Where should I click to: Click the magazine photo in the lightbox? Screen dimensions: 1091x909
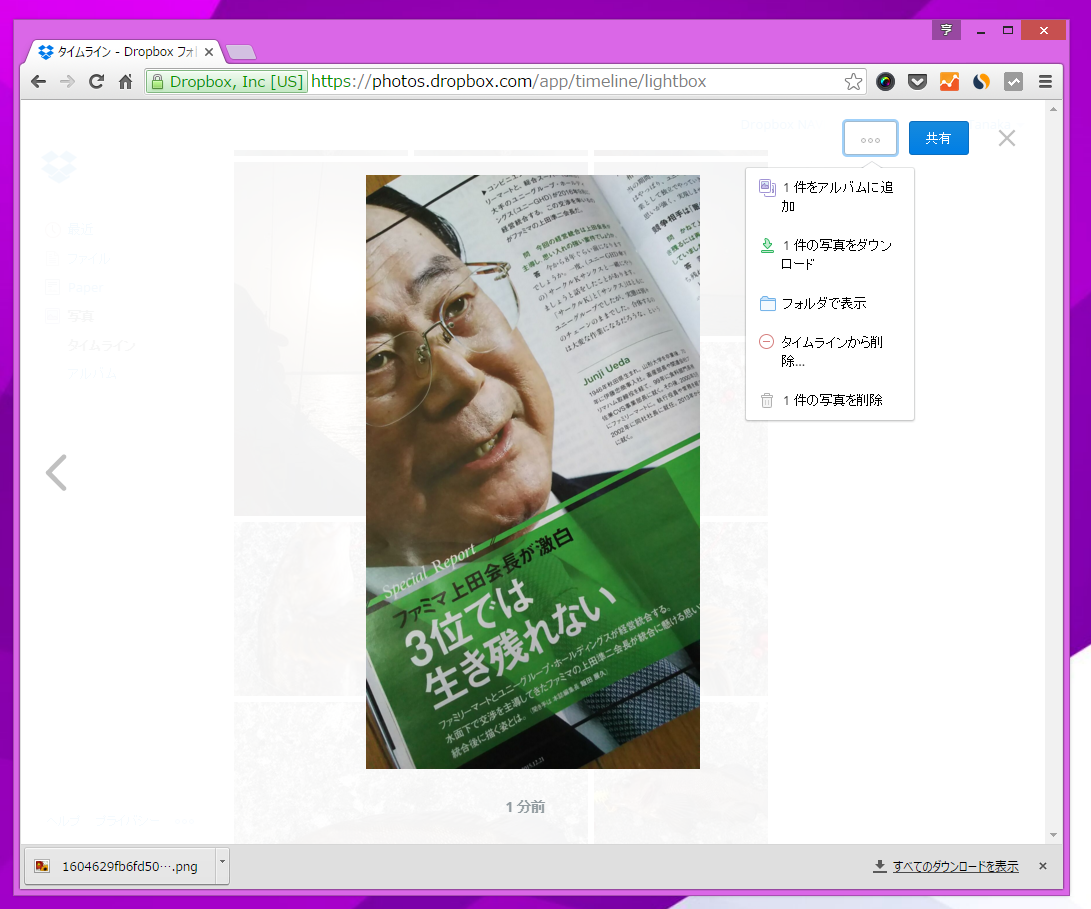(x=533, y=472)
